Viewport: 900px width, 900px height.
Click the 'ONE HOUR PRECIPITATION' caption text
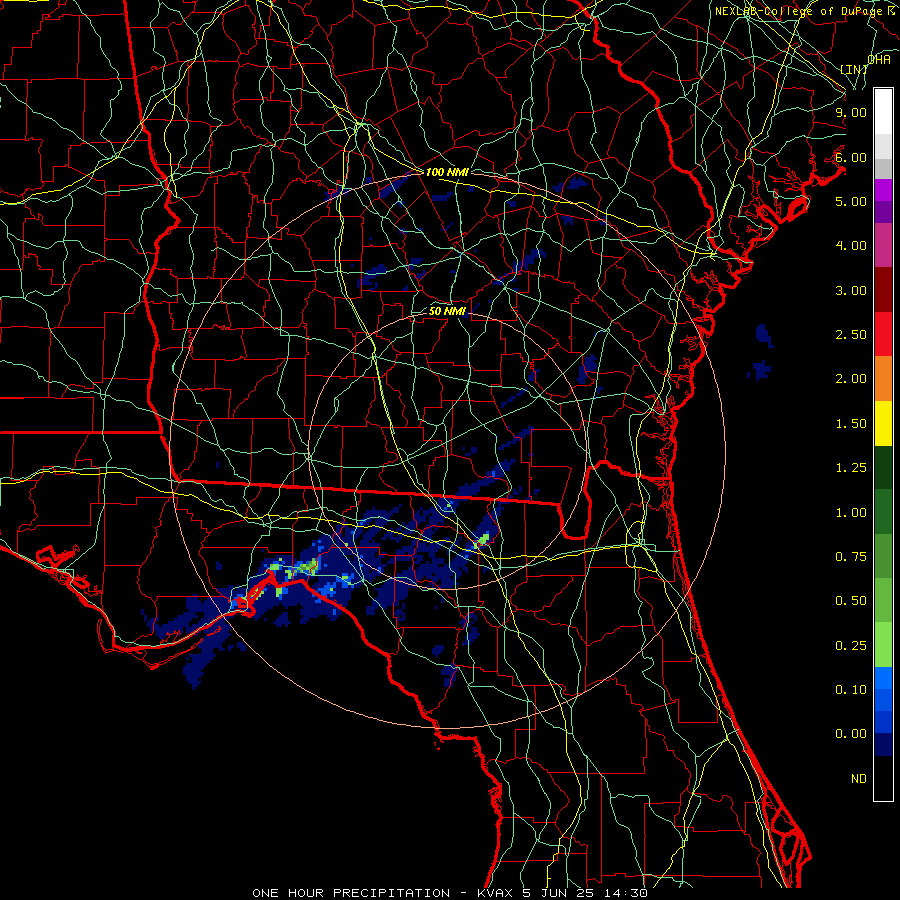pyautogui.click(x=351, y=893)
